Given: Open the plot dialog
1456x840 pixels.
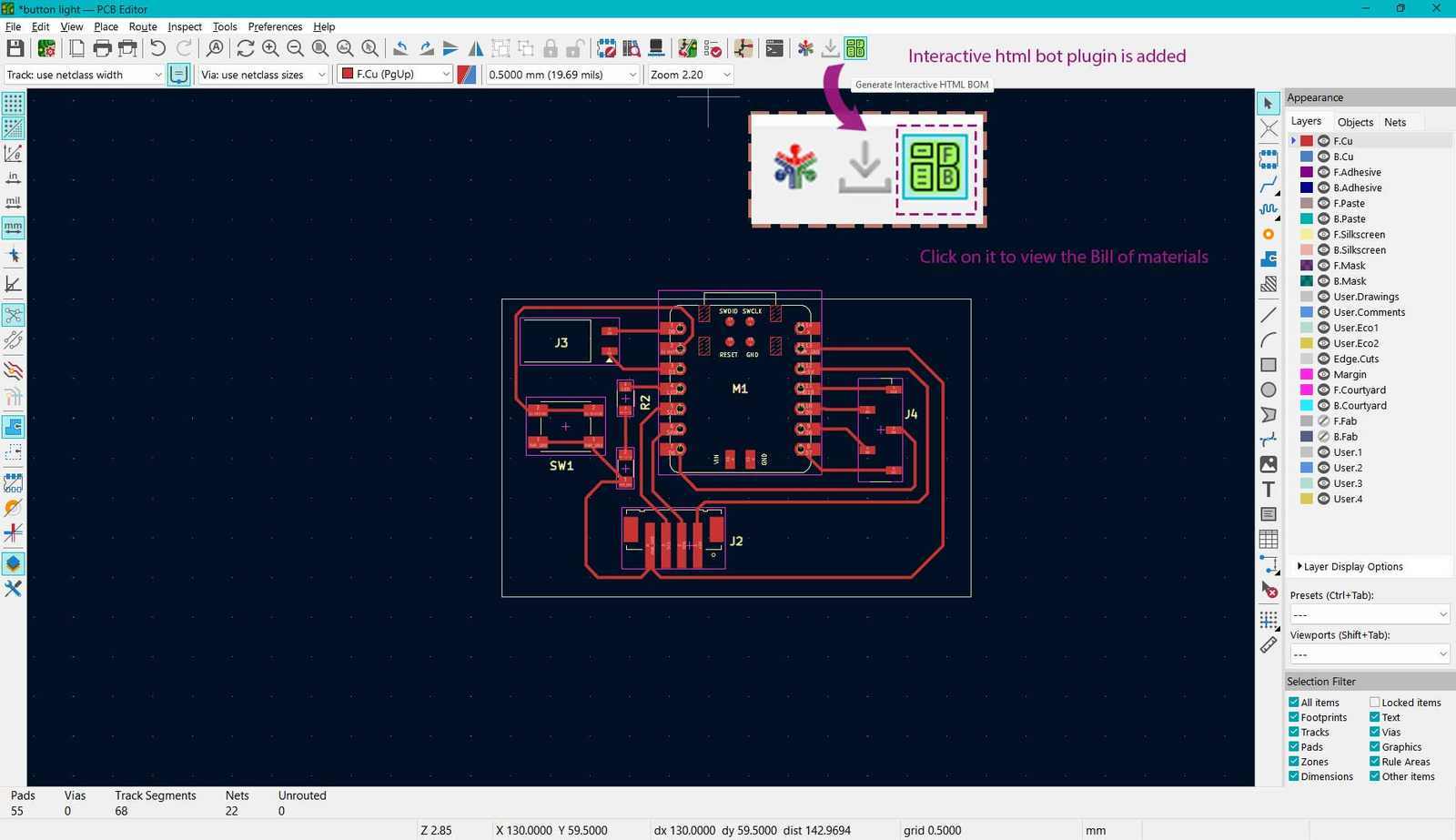Looking at the screenshot, I should (x=129, y=48).
